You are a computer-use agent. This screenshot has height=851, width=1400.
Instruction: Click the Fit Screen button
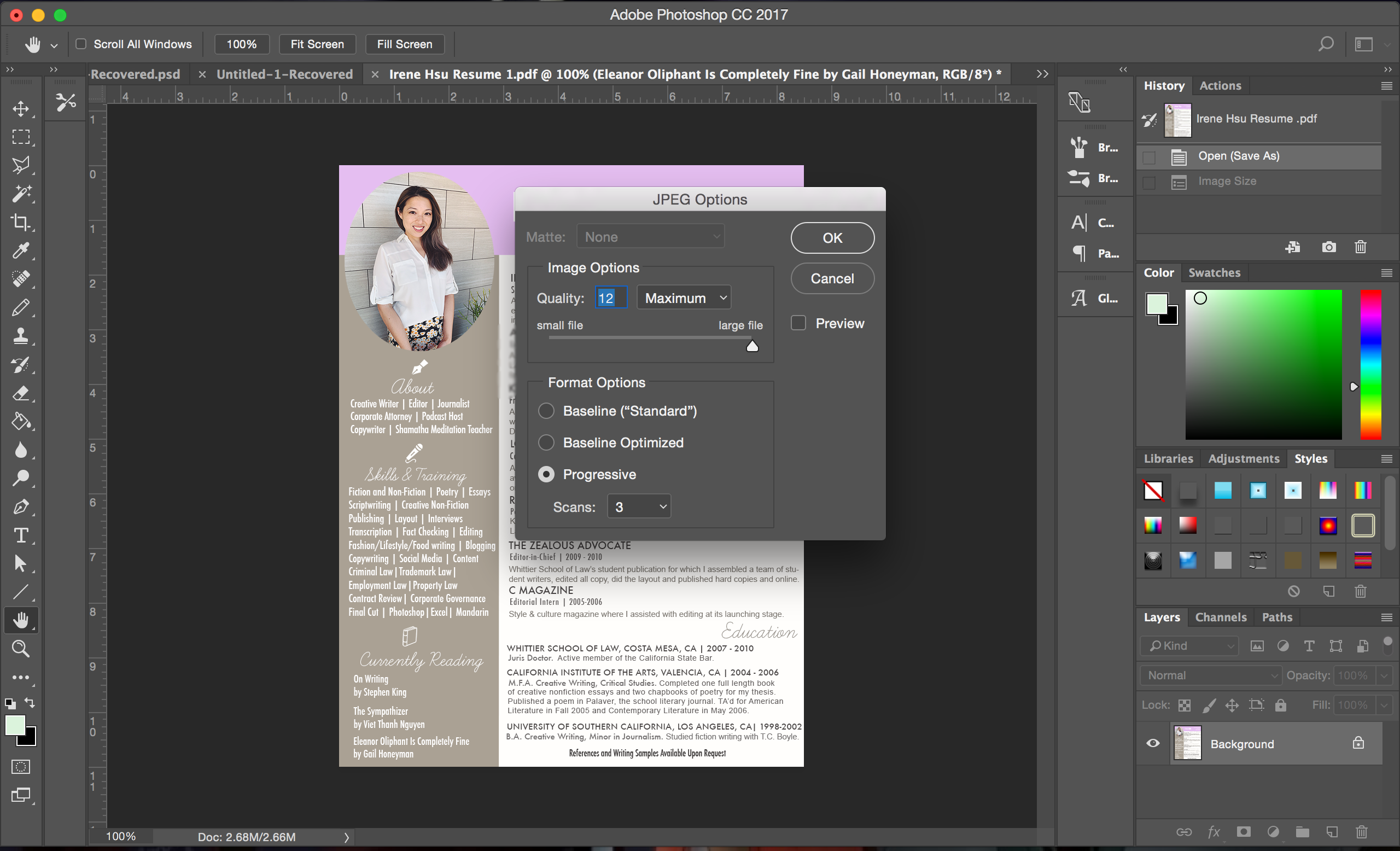[x=317, y=44]
